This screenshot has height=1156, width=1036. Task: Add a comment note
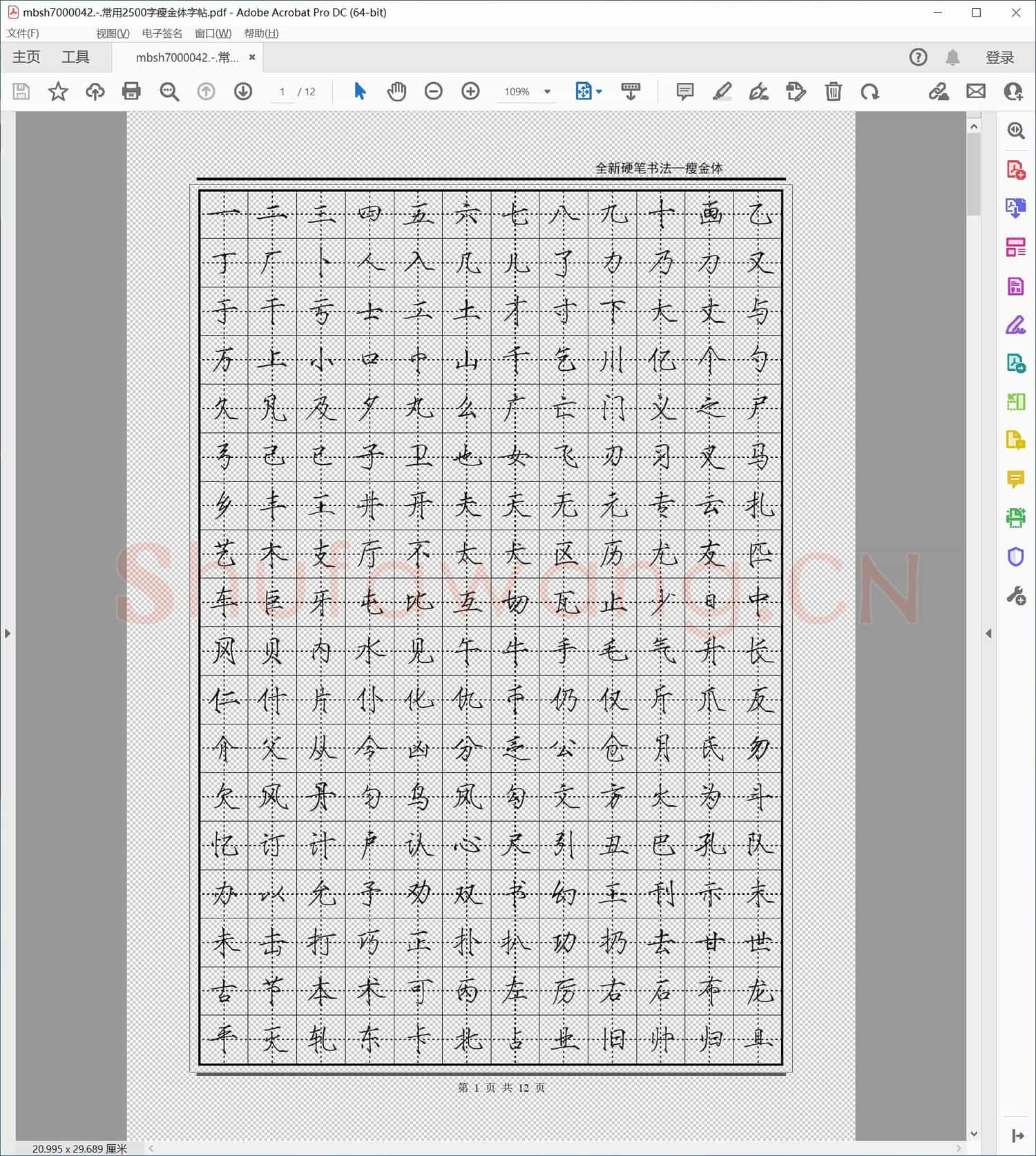(x=685, y=91)
